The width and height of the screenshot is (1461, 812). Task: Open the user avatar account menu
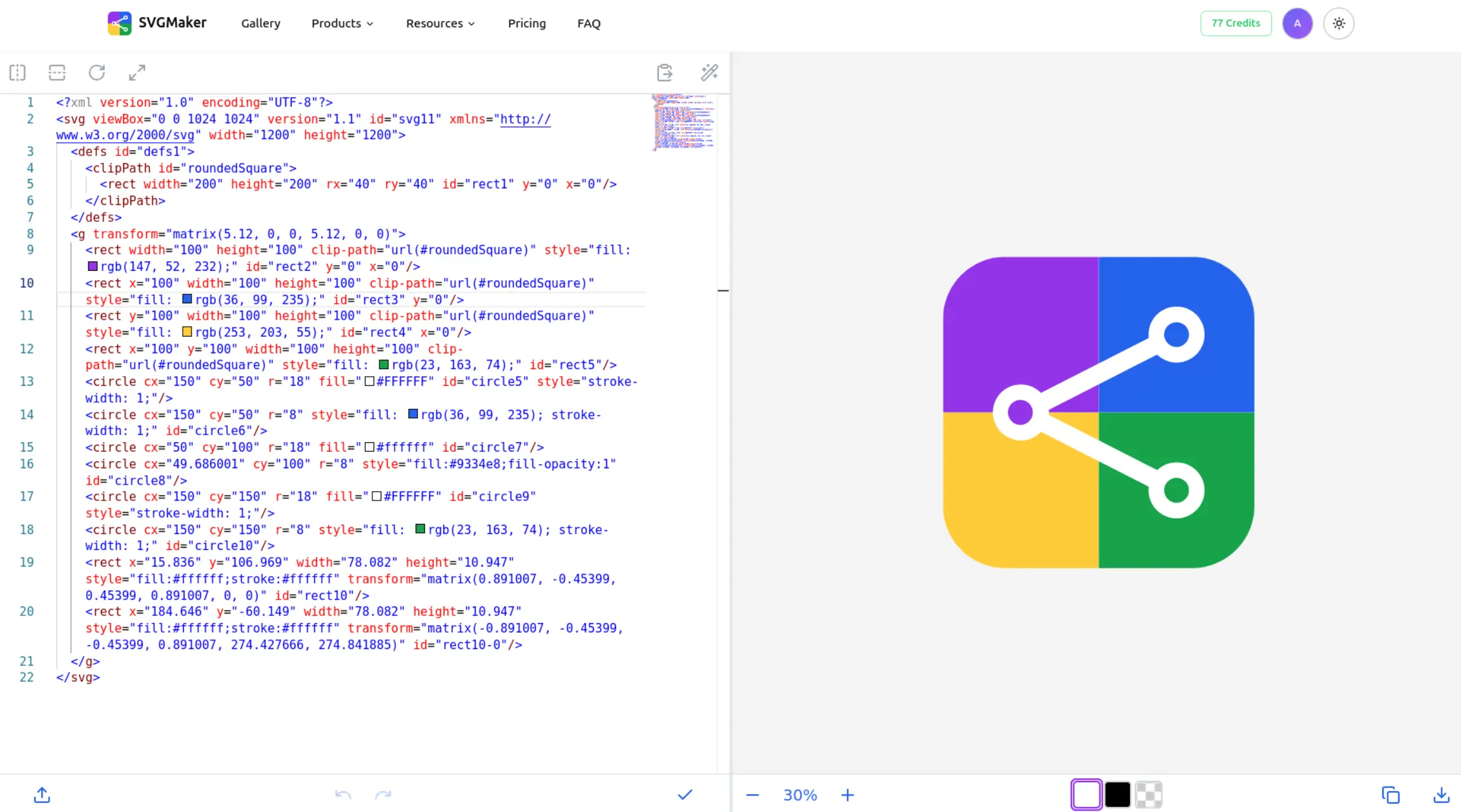click(x=1297, y=23)
